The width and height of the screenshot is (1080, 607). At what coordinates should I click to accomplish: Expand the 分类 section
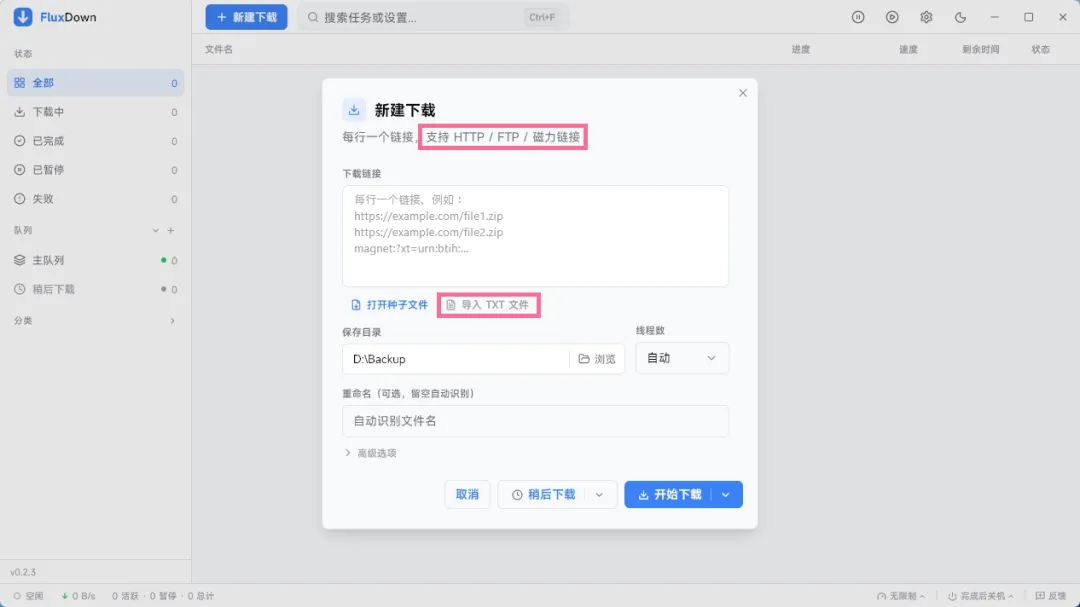pos(172,320)
